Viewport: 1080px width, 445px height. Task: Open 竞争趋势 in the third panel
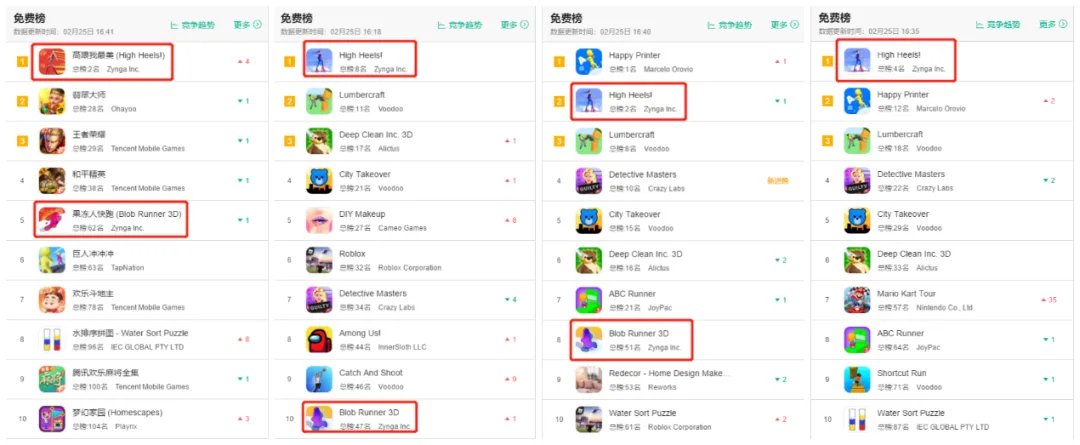tap(729, 25)
